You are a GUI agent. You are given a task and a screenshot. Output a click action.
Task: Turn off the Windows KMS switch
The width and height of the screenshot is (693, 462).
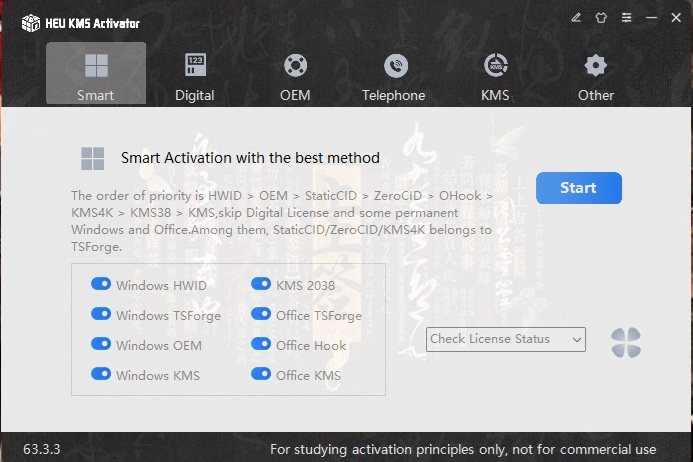(x=101, y=374)
